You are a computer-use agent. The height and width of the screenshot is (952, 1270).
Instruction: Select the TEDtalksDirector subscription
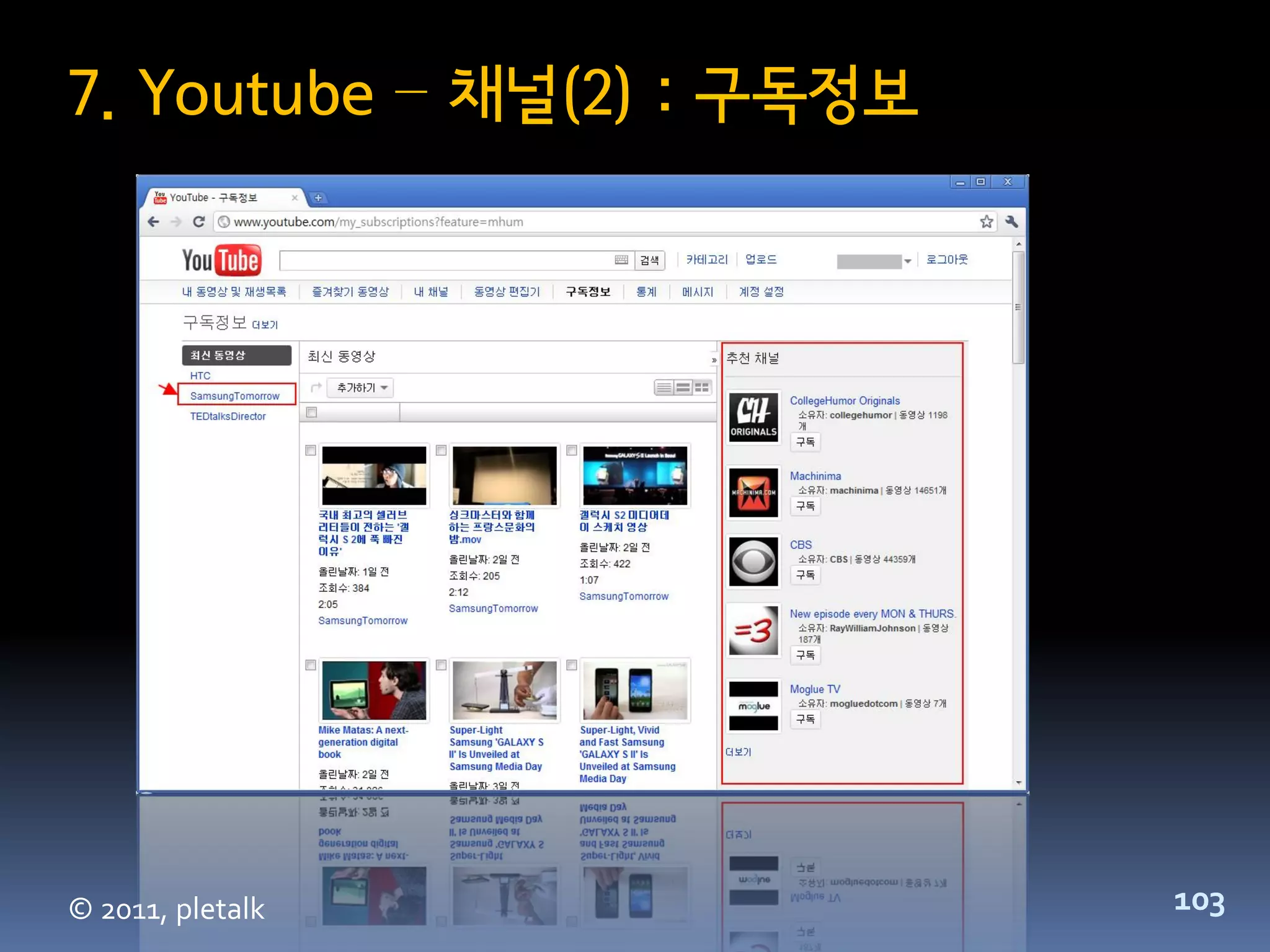pos(228,416)
